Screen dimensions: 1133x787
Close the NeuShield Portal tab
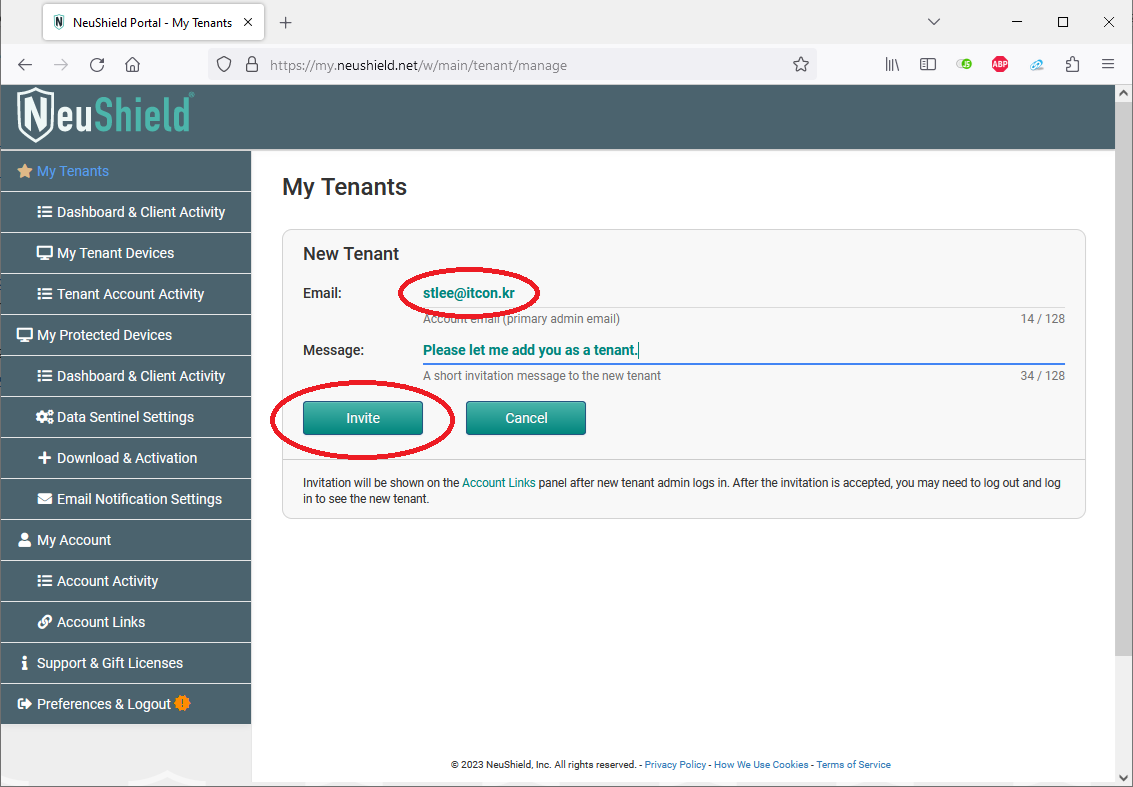(248, 22)
